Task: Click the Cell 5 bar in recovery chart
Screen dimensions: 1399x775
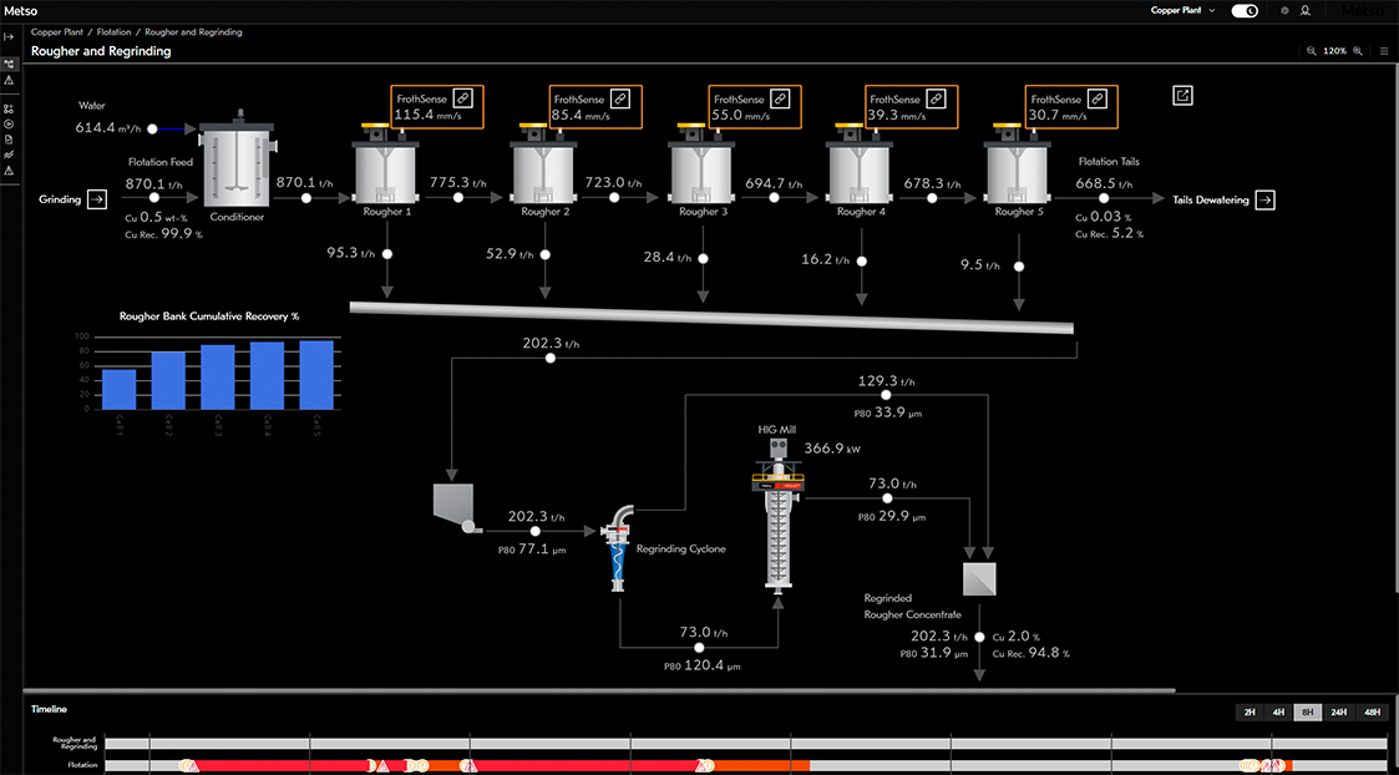Action: 316,376
